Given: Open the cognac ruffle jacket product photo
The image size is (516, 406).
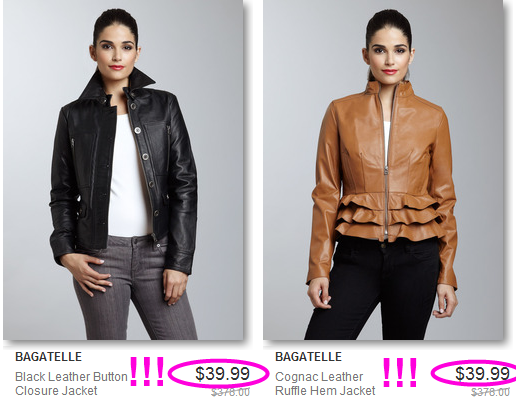Looking at the screenshot, I should click(383, 170).
